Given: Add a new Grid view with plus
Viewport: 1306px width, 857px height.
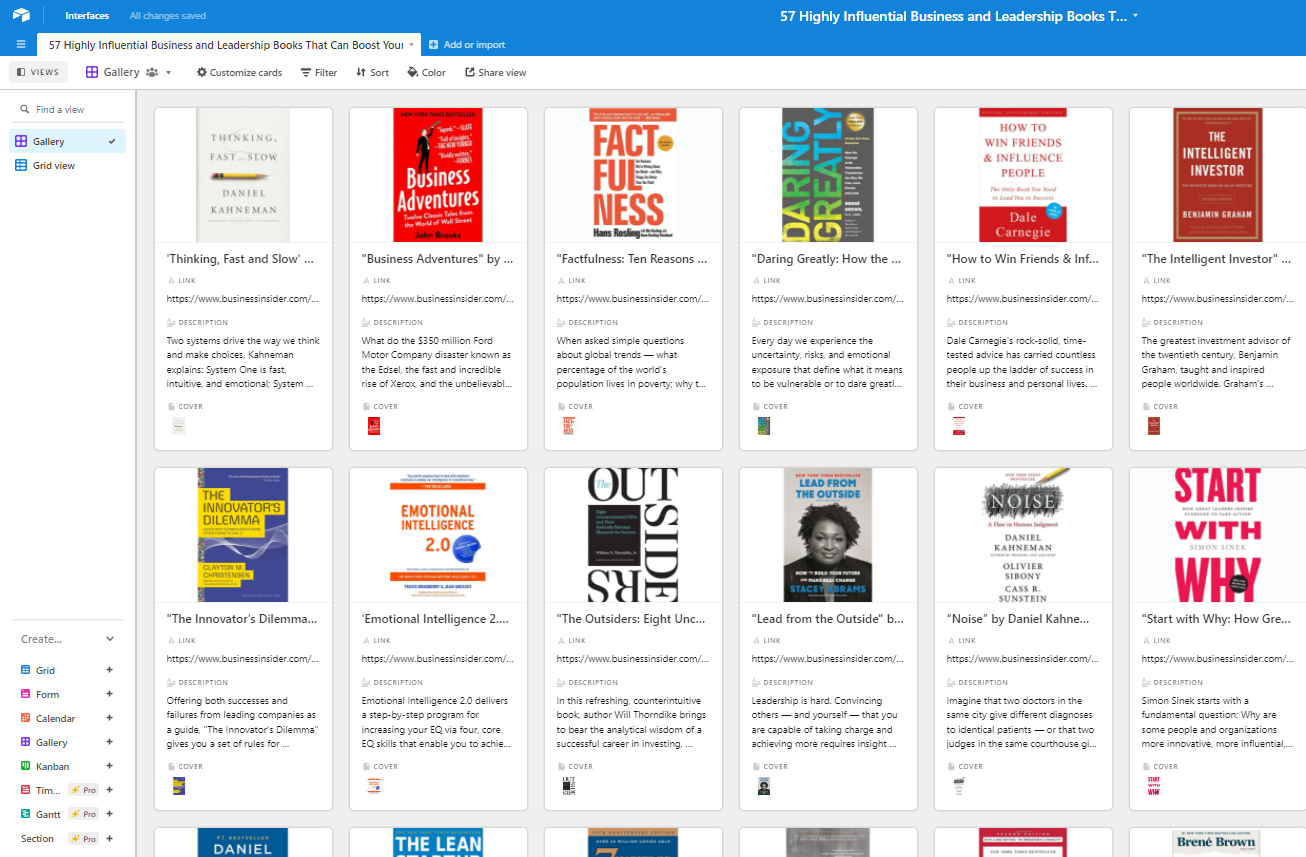Looking at the screenshot, I should [110, 670].
